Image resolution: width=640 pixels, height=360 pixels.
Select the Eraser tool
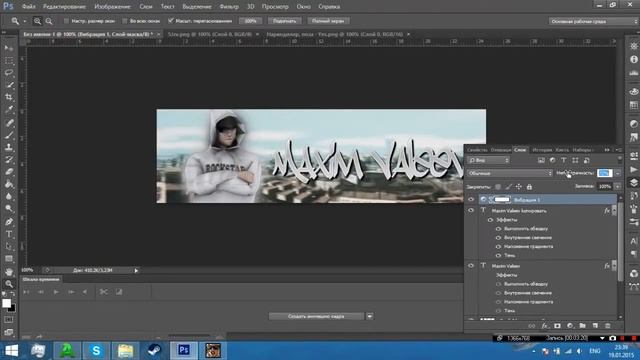[x=9, y=171]
